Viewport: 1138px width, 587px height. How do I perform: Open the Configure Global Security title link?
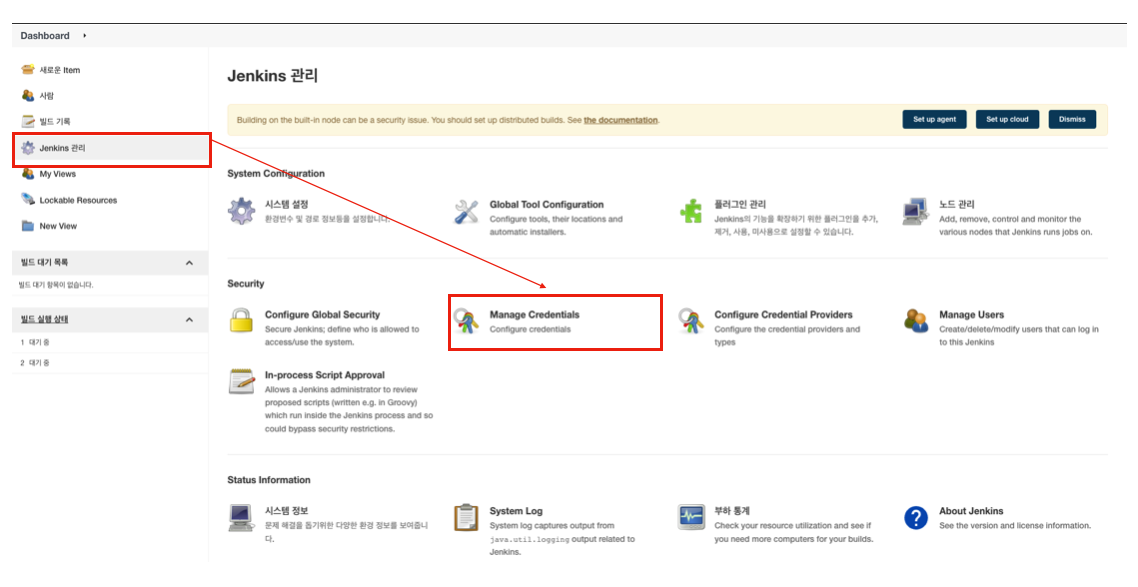click(322, 315)
